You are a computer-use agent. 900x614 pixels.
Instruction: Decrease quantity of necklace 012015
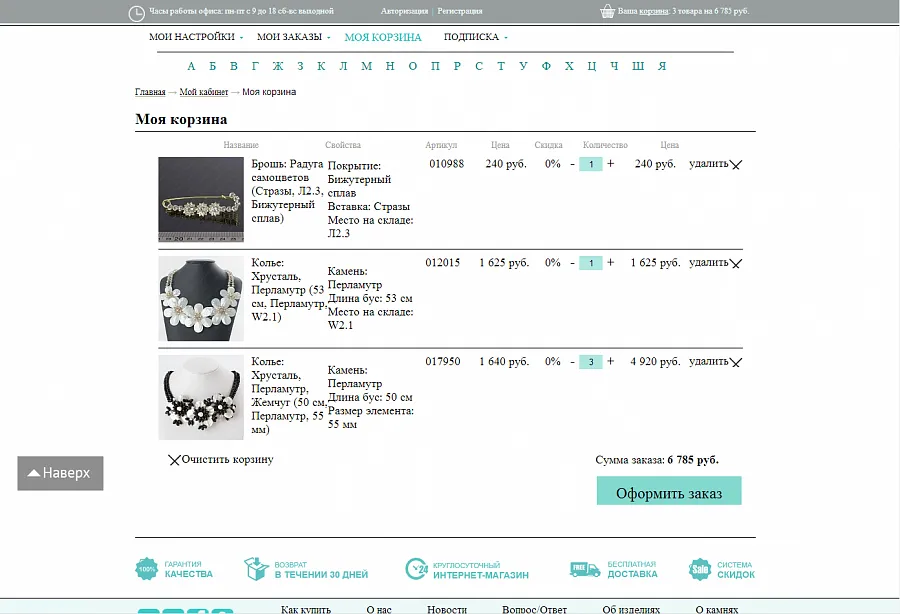(572, 263)
